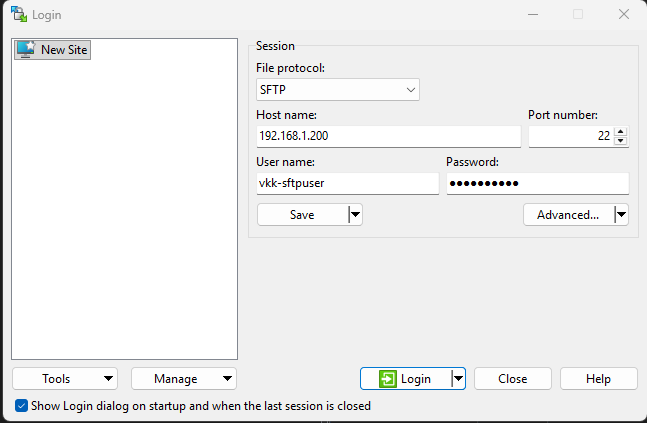The height and width of the screenshot is (423, 647).
Task: Open the File protocol SFTP dropdown
Action: point(338,90)
